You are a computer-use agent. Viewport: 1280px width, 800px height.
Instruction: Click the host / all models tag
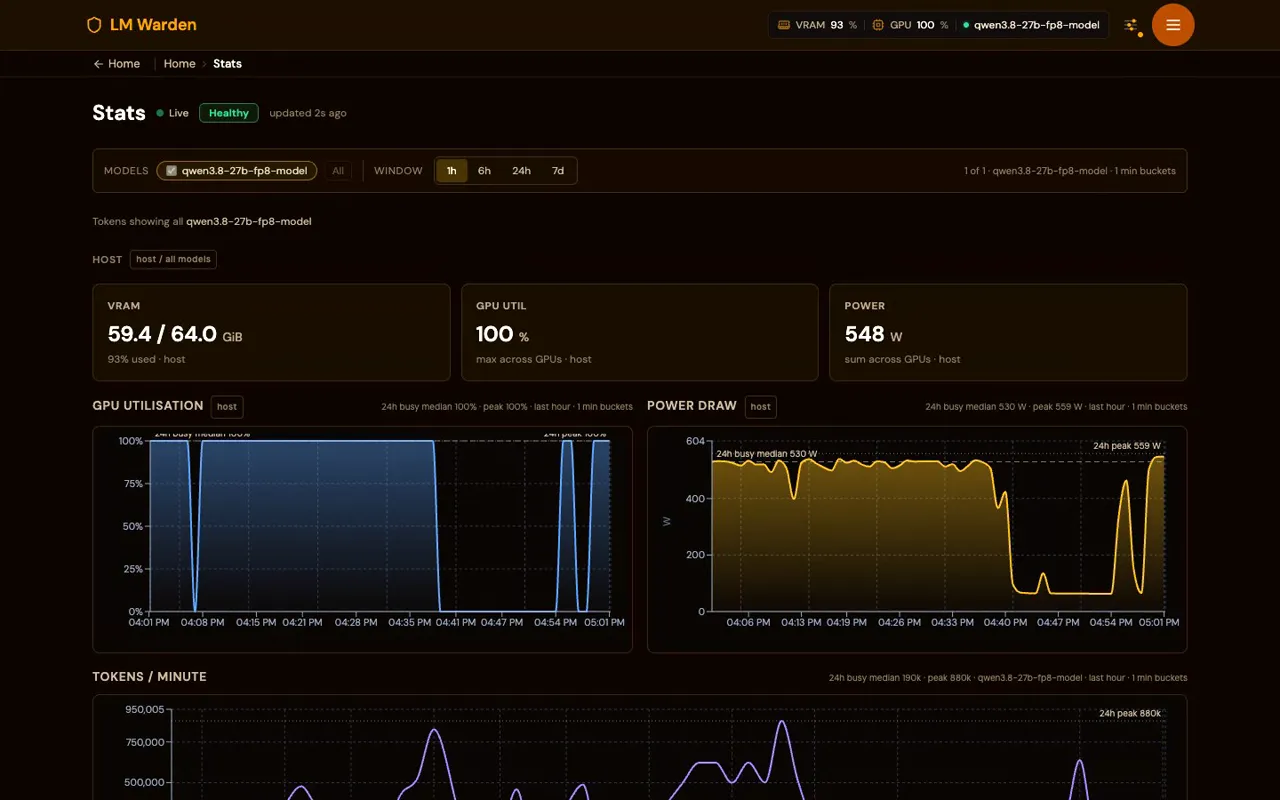click(x=174, y=259)
